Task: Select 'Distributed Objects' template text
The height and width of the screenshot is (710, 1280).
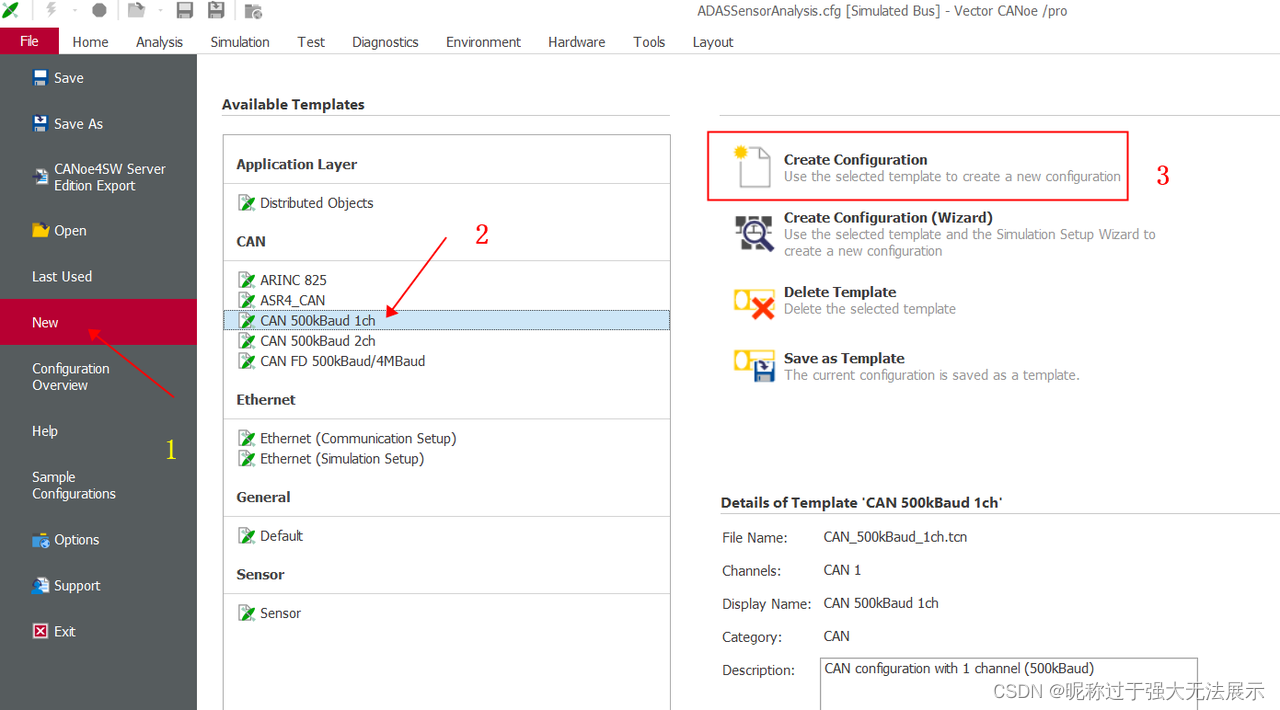Action: (x=317, y=203)
